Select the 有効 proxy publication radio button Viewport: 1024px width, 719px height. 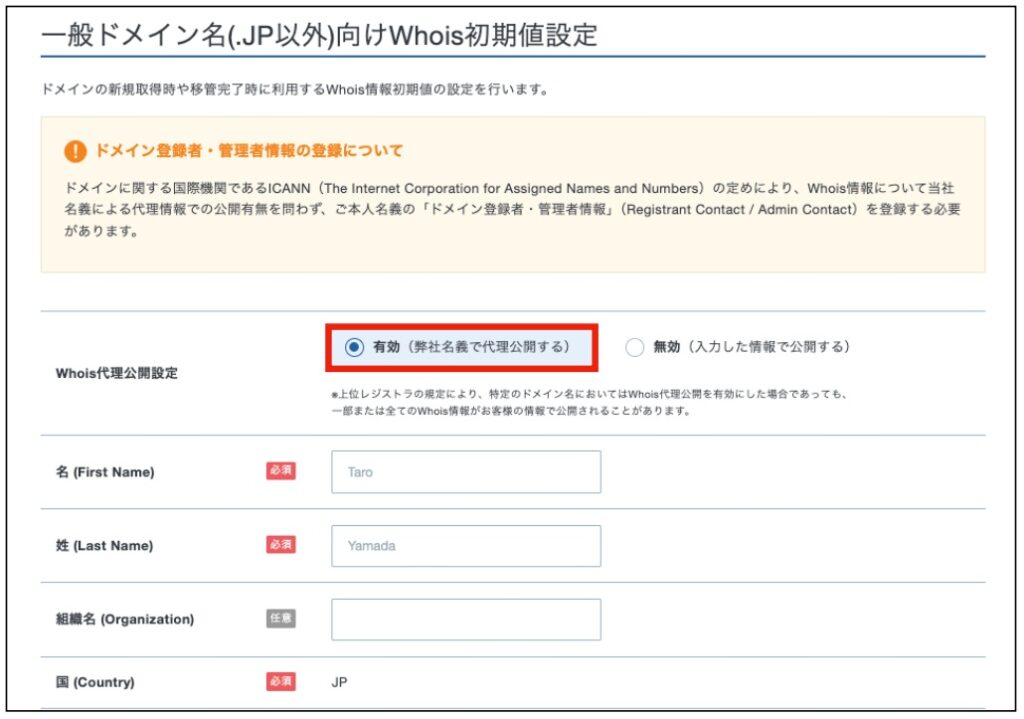pyautogui.click(x=354, y=347)
